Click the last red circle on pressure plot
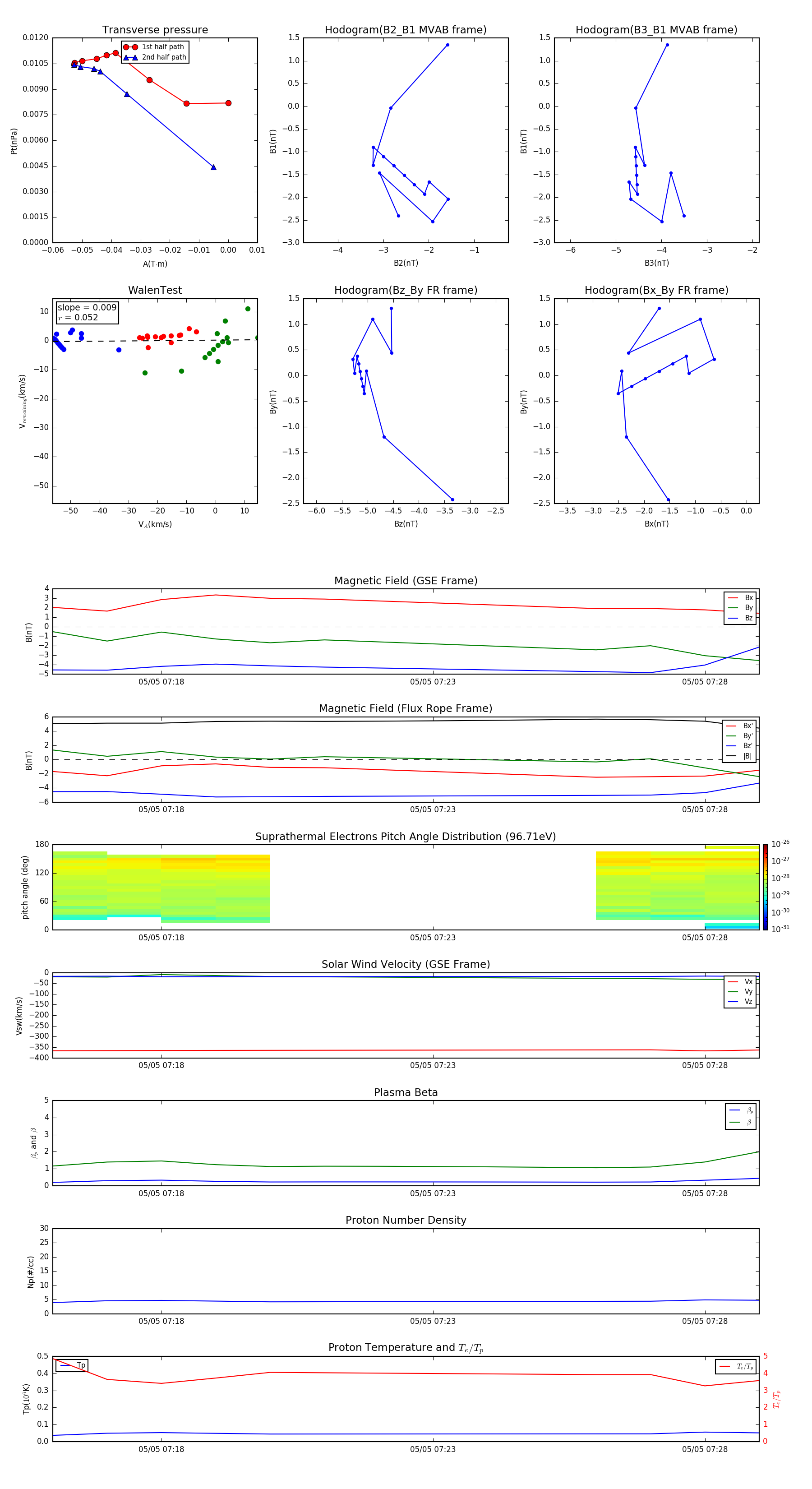Viewport: 812px width, 1489px height. click(228, 103)
